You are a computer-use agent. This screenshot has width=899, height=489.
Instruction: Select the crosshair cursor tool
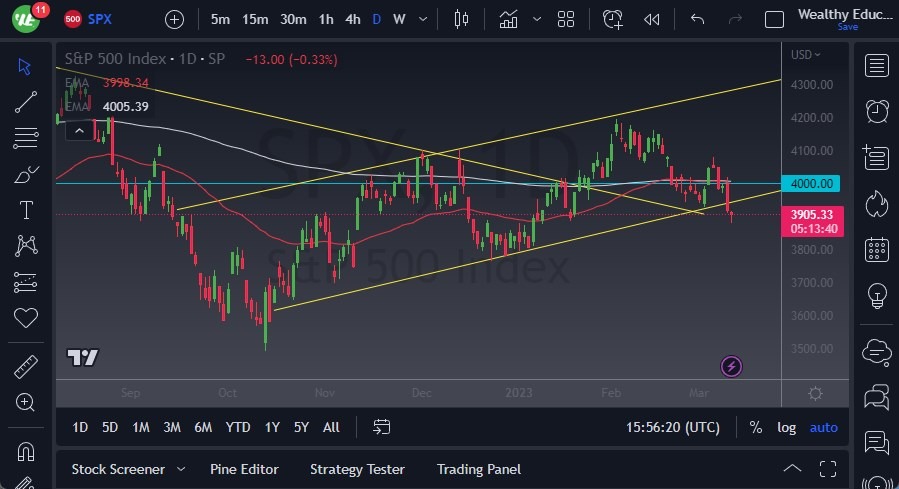pyautogui.click(x=26, y=66)
